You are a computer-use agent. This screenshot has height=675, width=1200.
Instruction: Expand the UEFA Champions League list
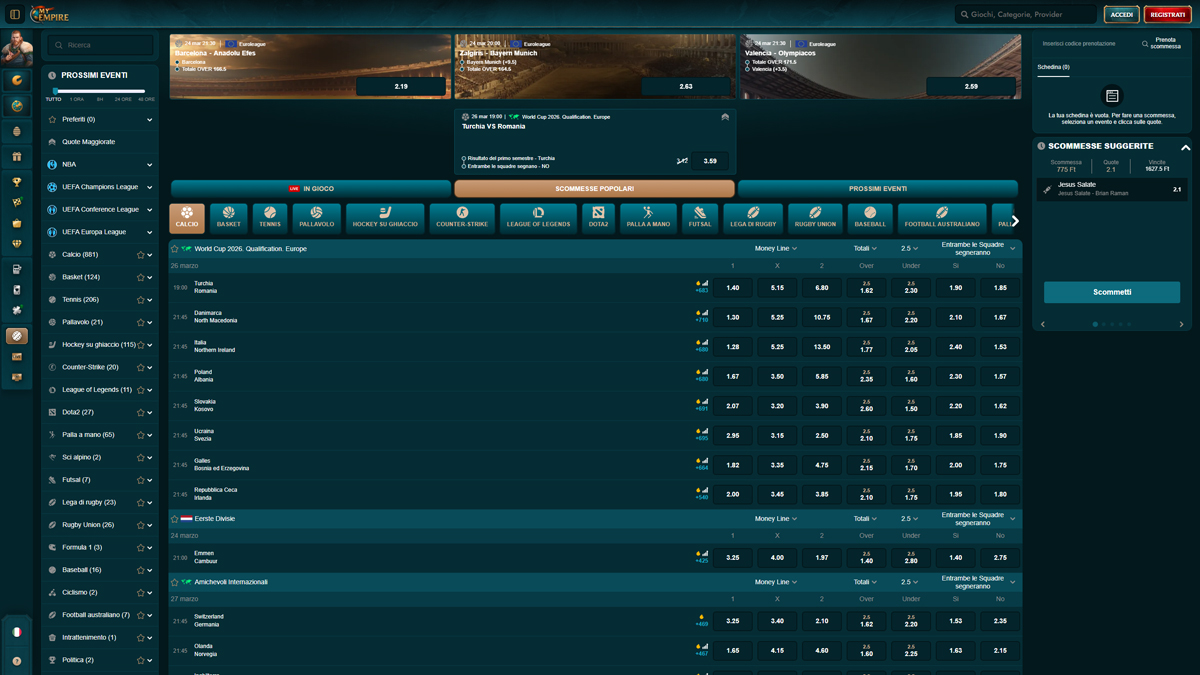tap(150, 187)
